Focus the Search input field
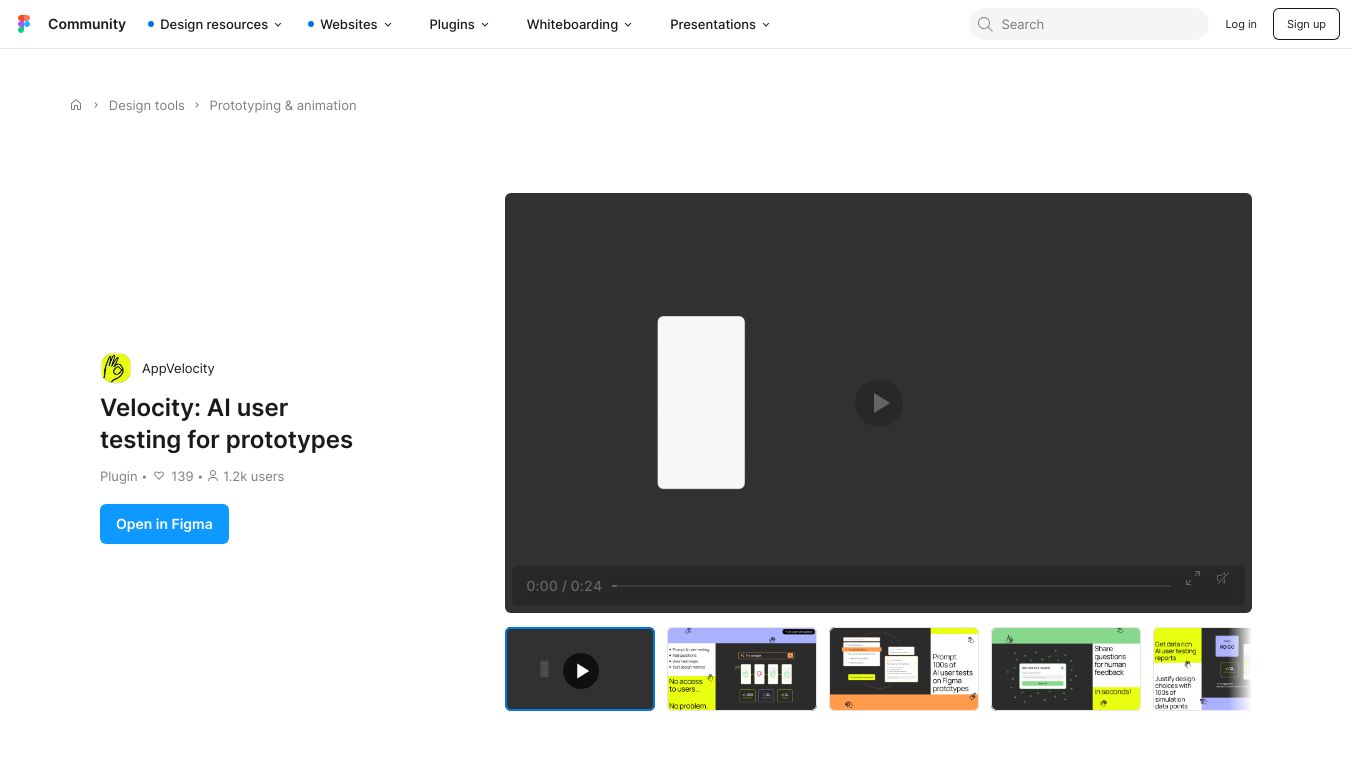Screen dimensions: 1352x760 click(x=1089, y=24)
